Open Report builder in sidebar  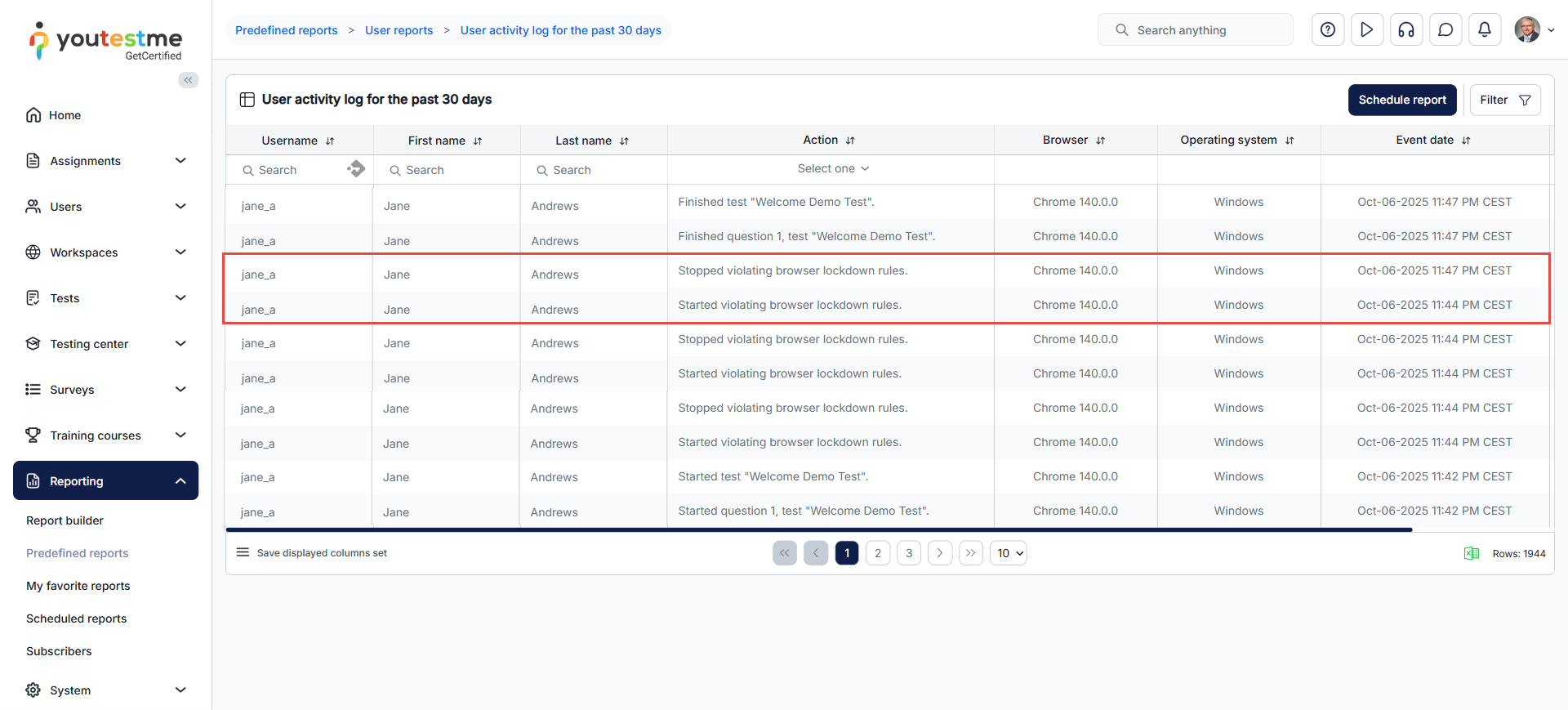[x=65, y=520]
